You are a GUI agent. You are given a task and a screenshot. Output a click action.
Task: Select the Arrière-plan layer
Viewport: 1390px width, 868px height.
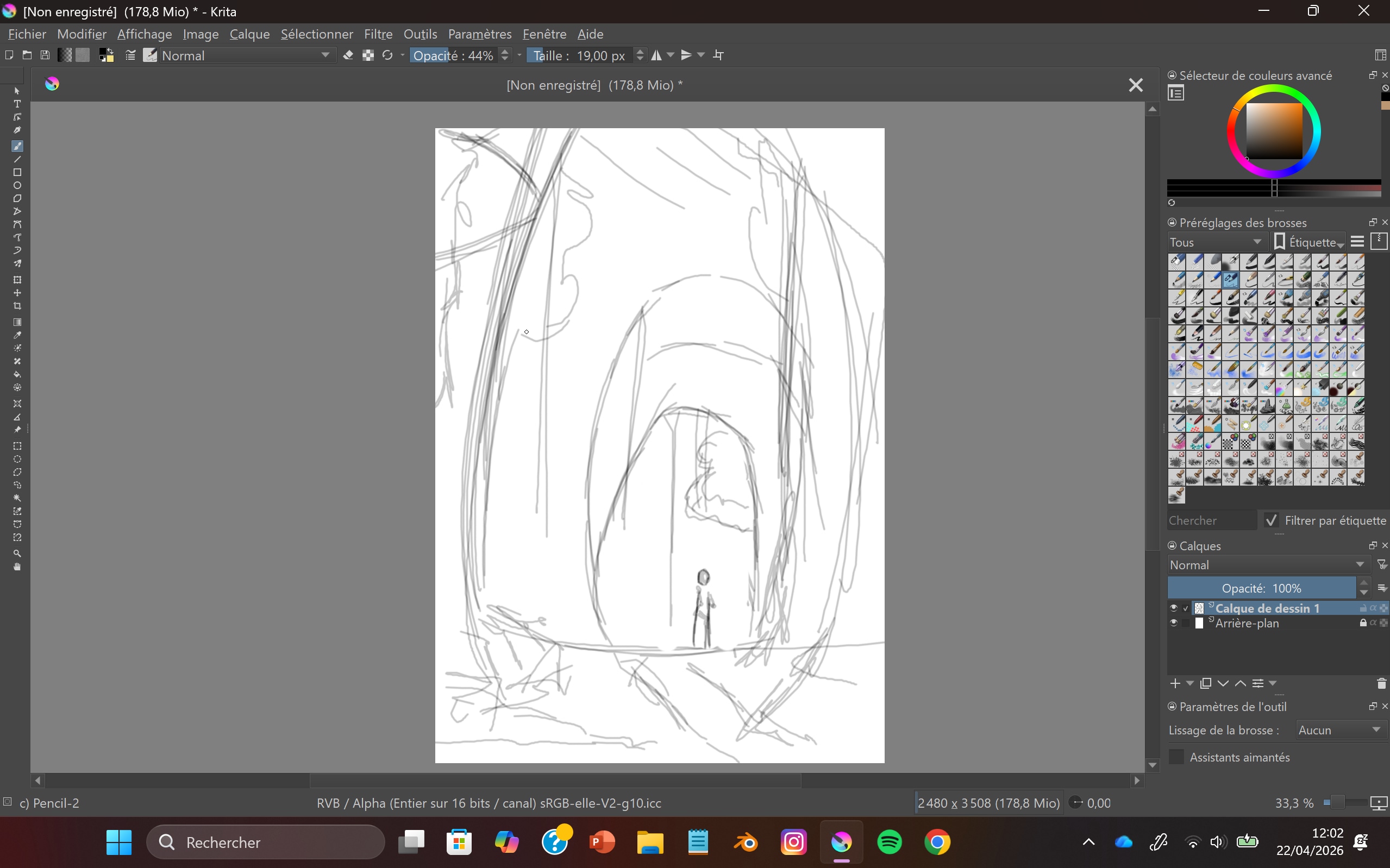pyautogui.click(x=1247, y=623)
